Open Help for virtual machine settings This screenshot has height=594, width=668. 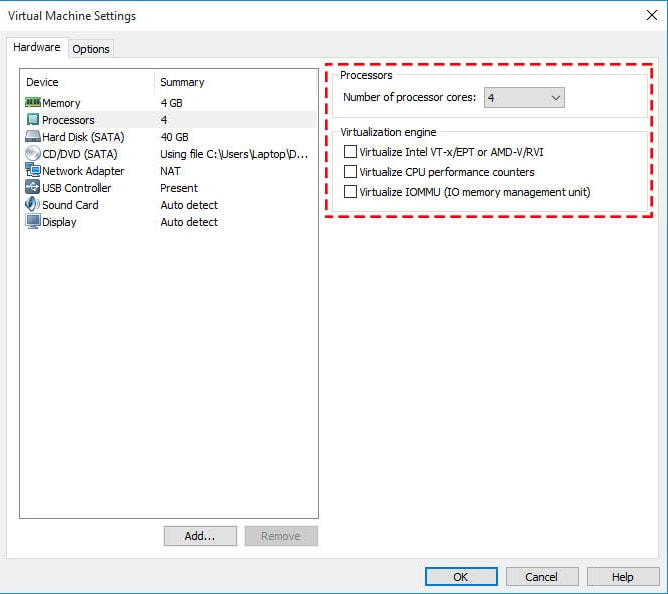tap(622, 577)
